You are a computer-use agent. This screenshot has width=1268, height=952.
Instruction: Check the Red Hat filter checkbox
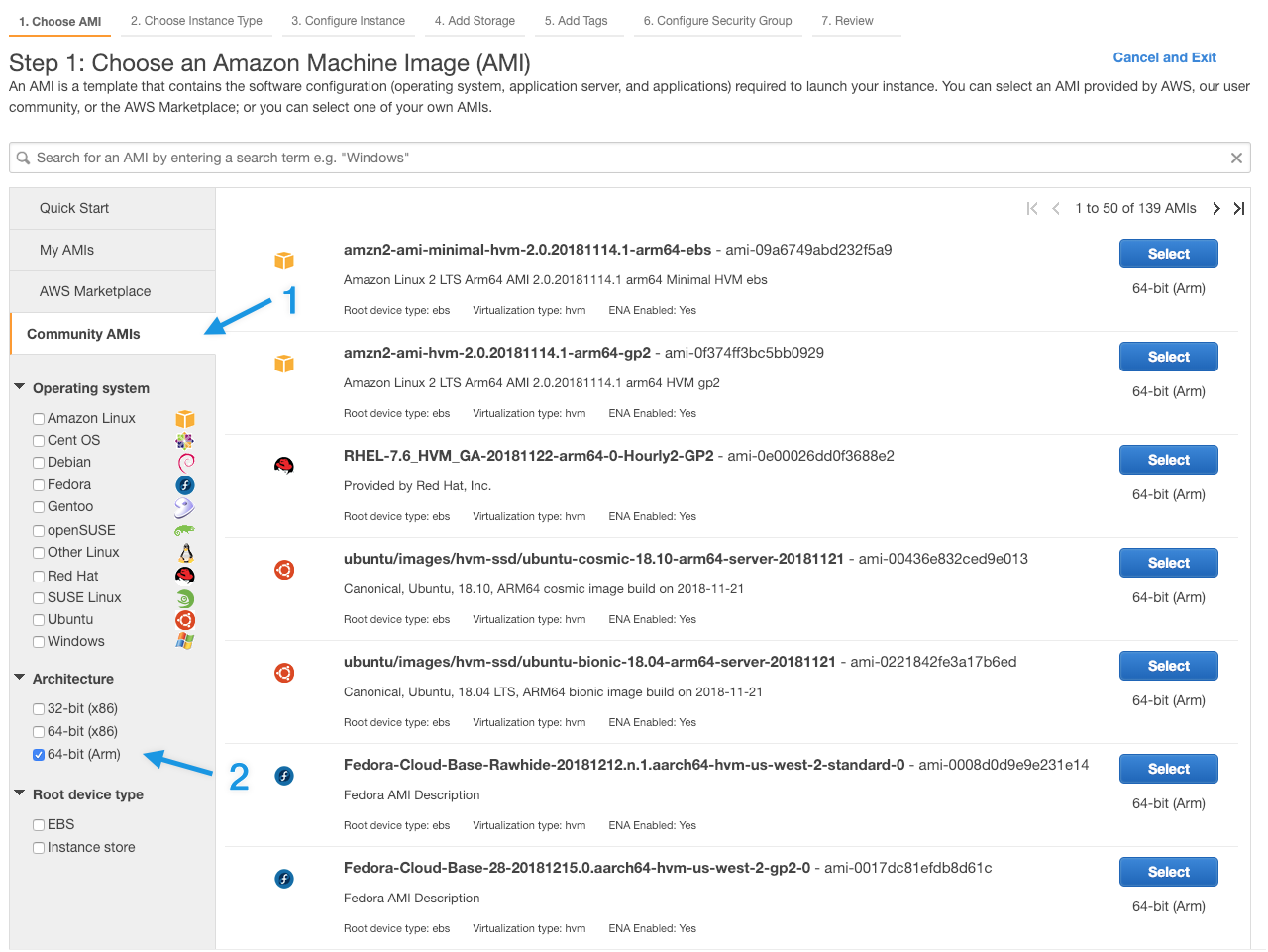39,577
